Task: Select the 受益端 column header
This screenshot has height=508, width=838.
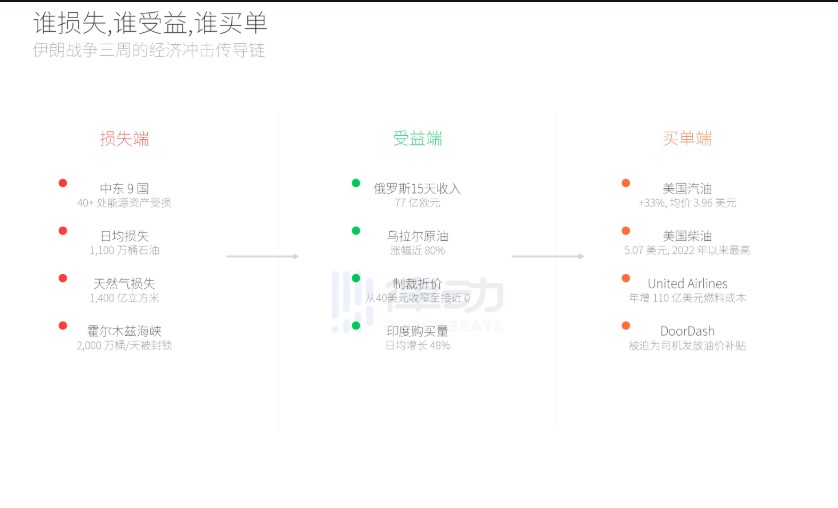Action: point(418,139)
